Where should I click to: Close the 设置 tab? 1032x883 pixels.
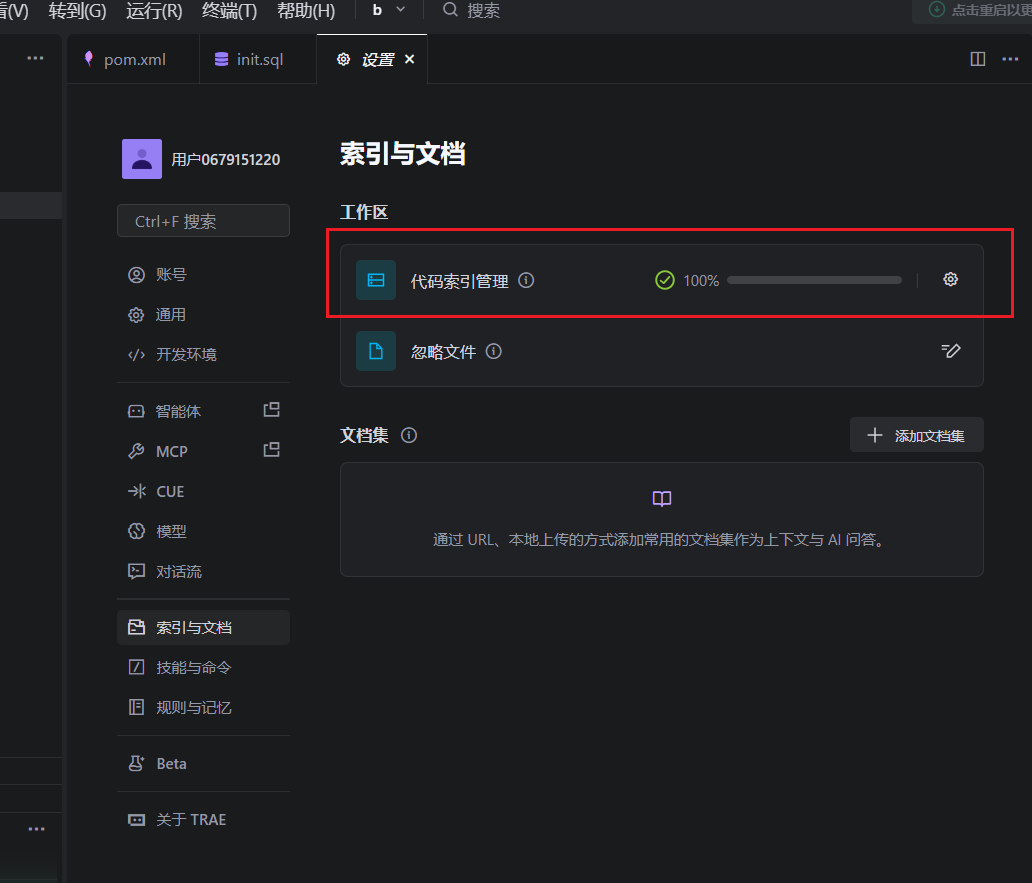[409, 59]
